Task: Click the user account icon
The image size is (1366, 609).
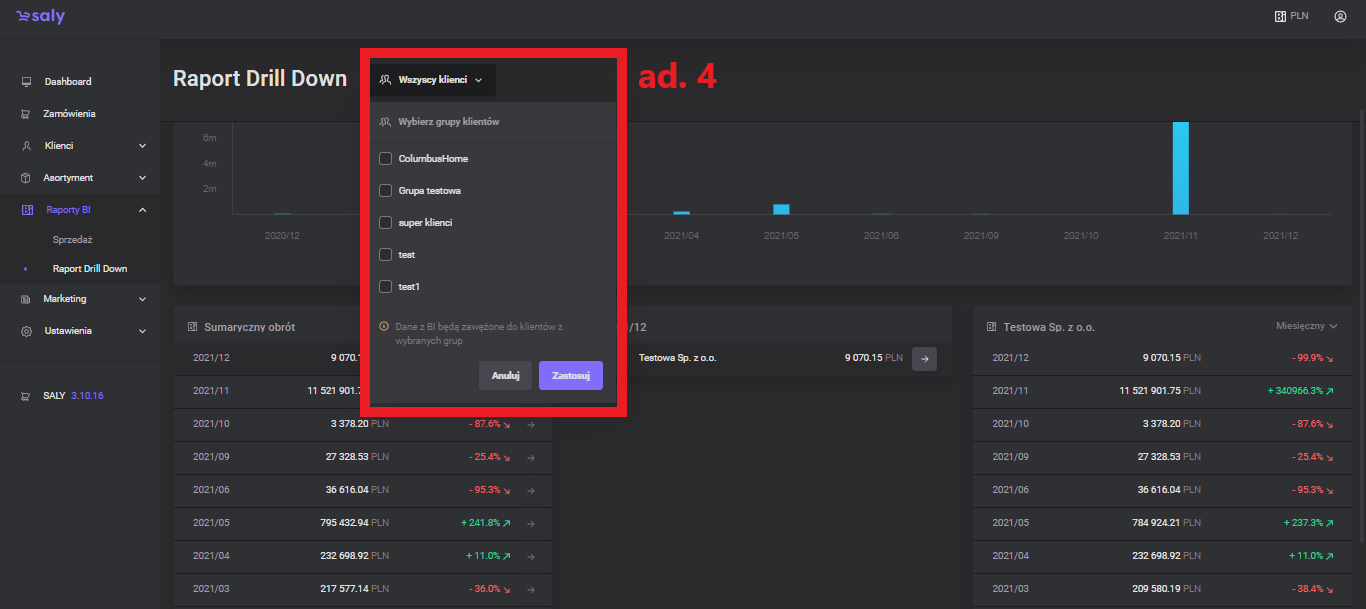Action: click(x=1340, y=16)
